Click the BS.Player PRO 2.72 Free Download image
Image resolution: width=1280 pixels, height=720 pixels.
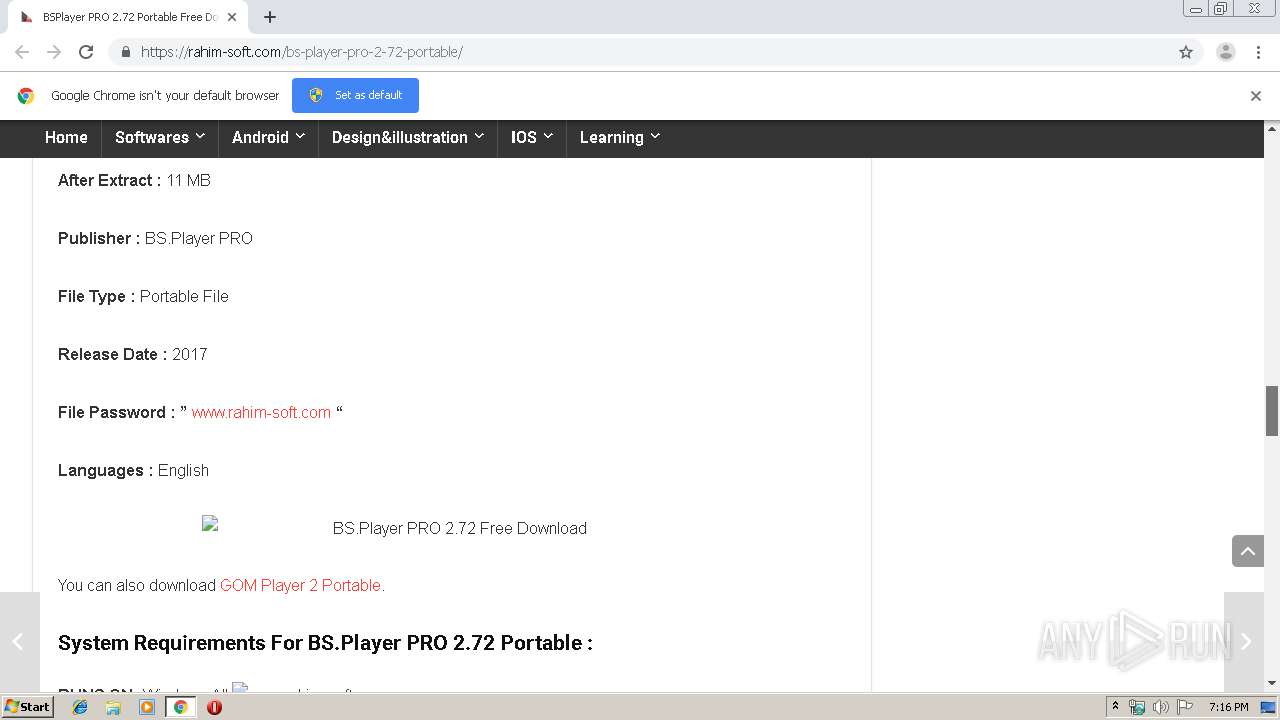[394, 527]
